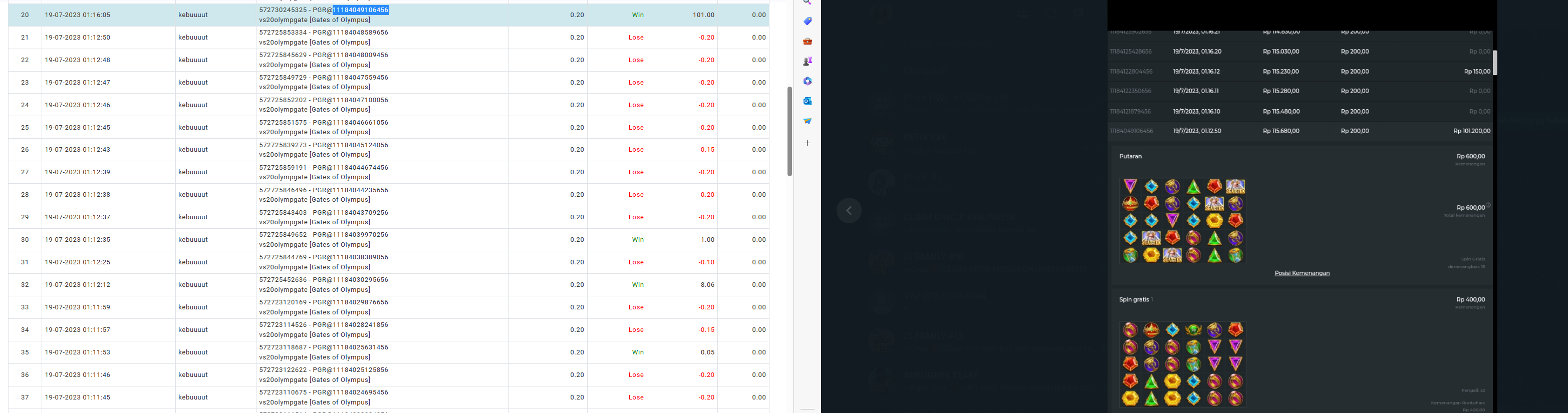Click the game history panel scrollbar thumb
The height and width of the screenshot is (413, 1568).
tap(1495, 63)
